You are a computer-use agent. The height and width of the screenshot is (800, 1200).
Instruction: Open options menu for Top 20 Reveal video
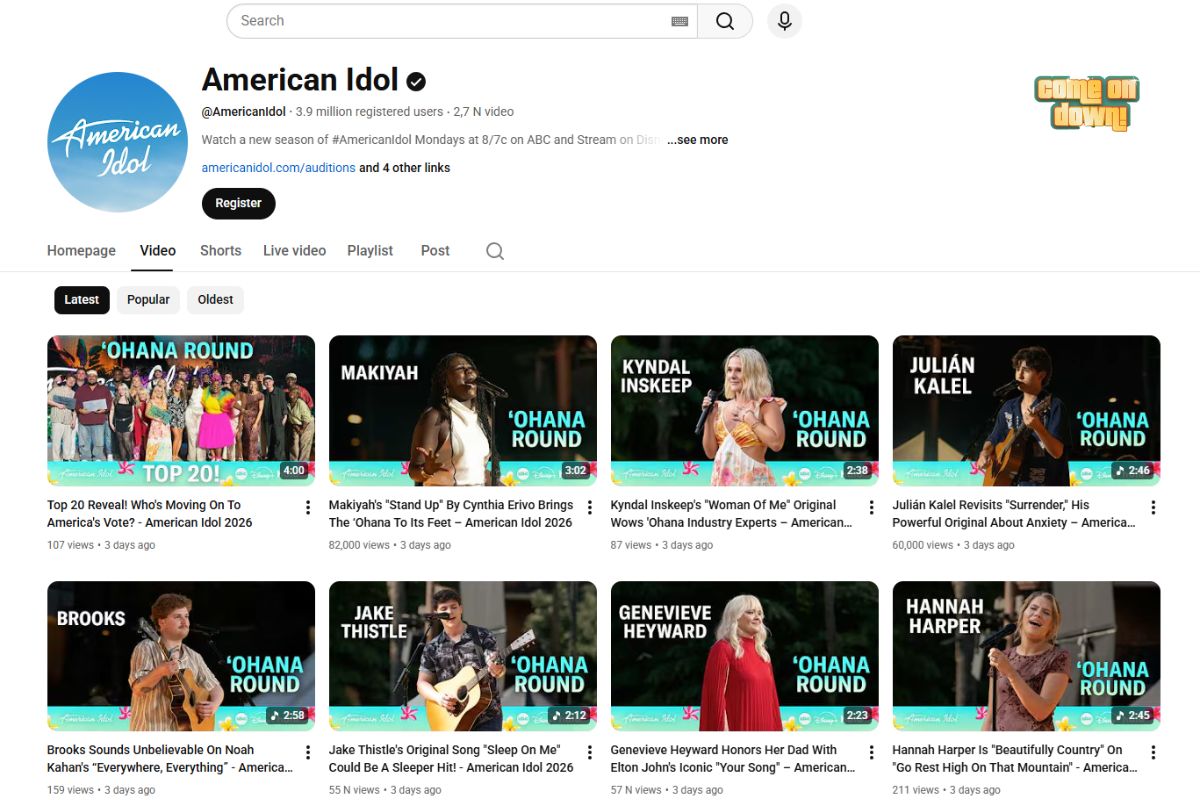pyautogui.click(x=307, y=508)
